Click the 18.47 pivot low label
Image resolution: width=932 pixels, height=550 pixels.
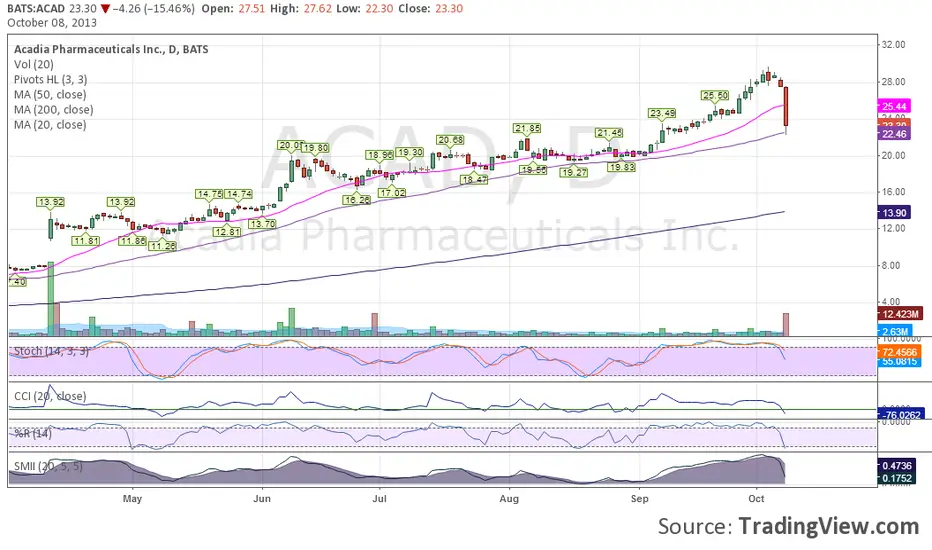pos(474,179)
